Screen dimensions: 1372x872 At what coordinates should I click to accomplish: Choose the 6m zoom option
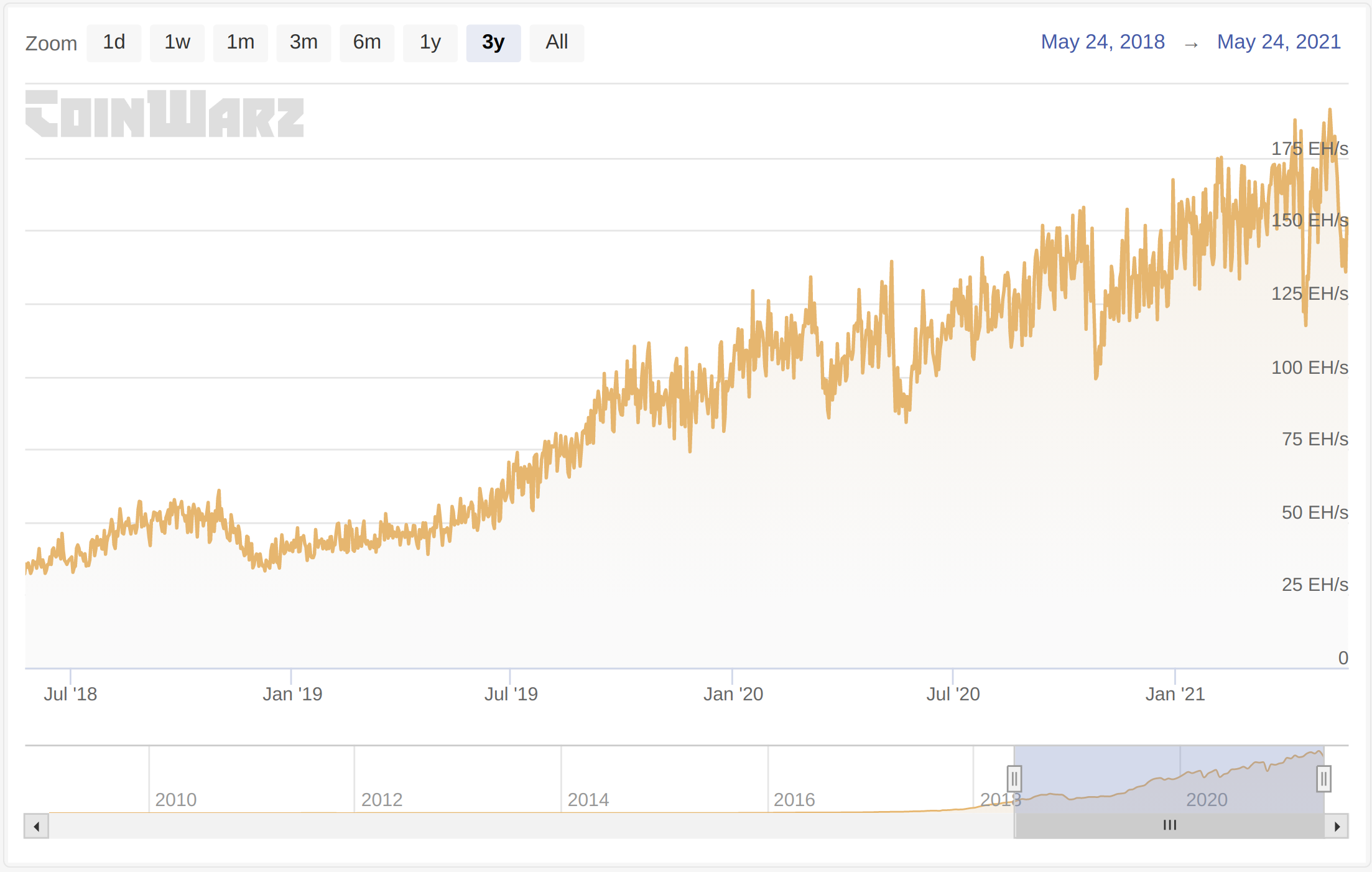[x=367, y=43]
